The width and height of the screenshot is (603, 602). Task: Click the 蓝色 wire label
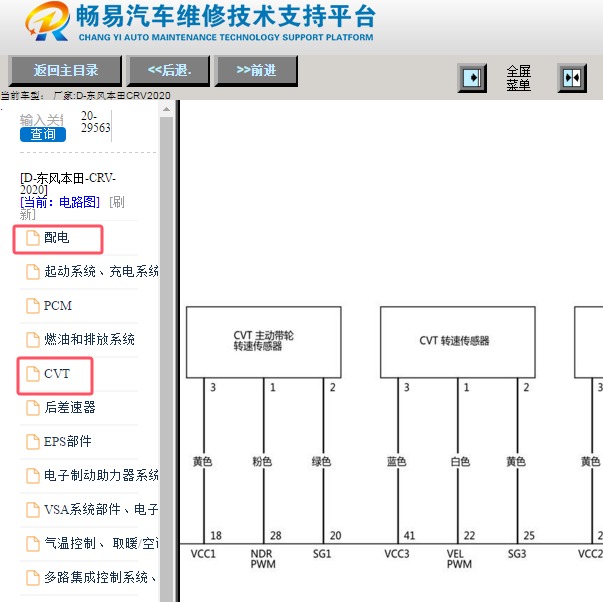point(396,461)
